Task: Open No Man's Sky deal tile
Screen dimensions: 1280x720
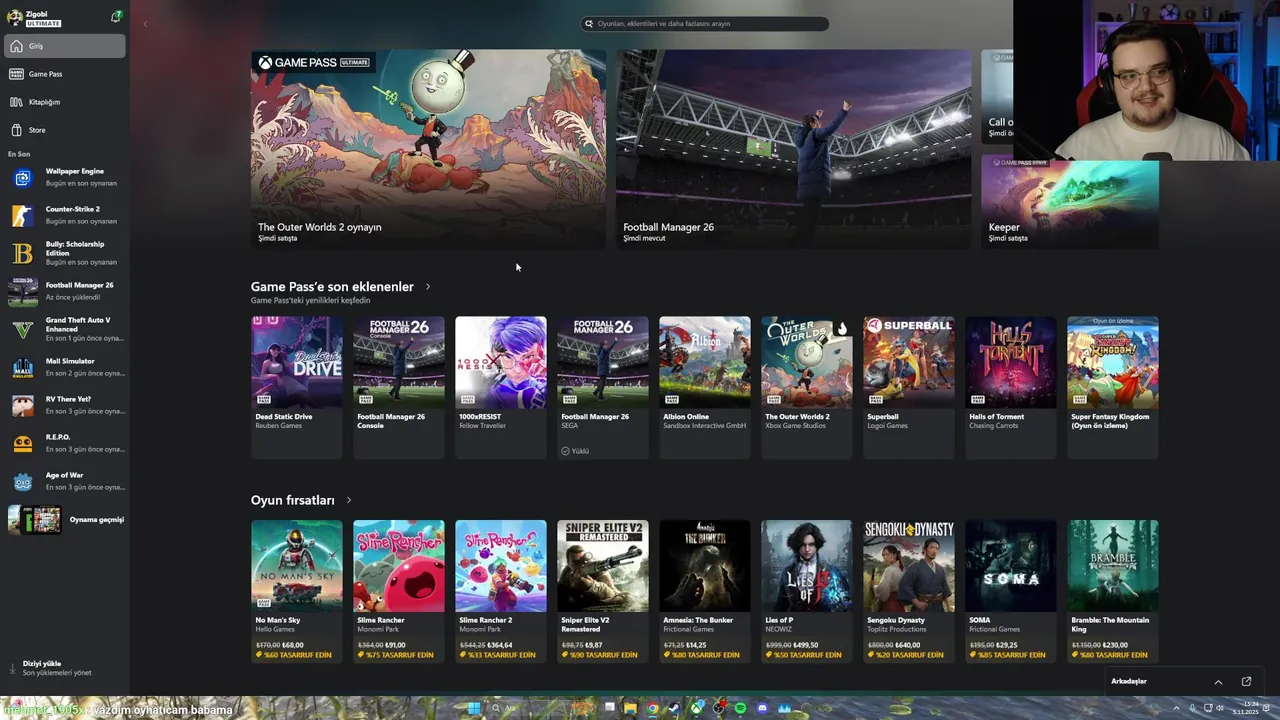Action: coord(297,591)
